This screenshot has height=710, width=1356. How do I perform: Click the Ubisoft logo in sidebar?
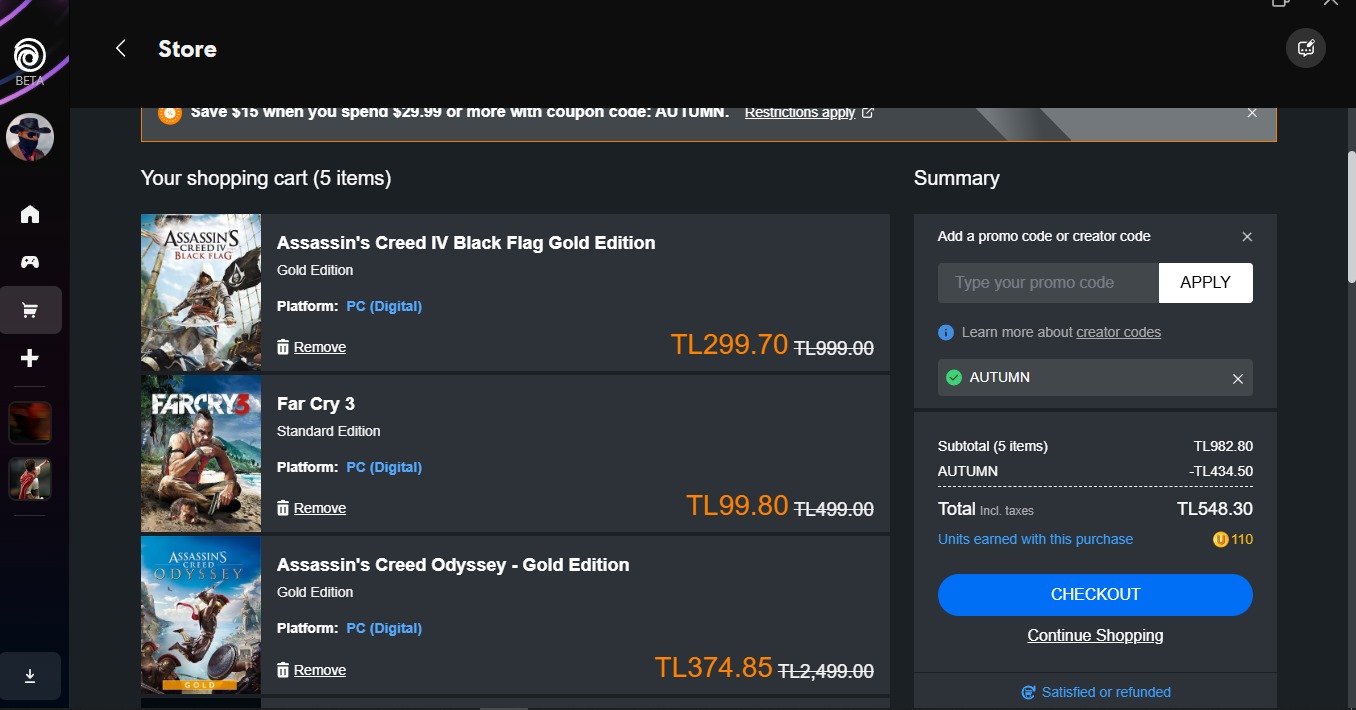click(x=30, y=54)
